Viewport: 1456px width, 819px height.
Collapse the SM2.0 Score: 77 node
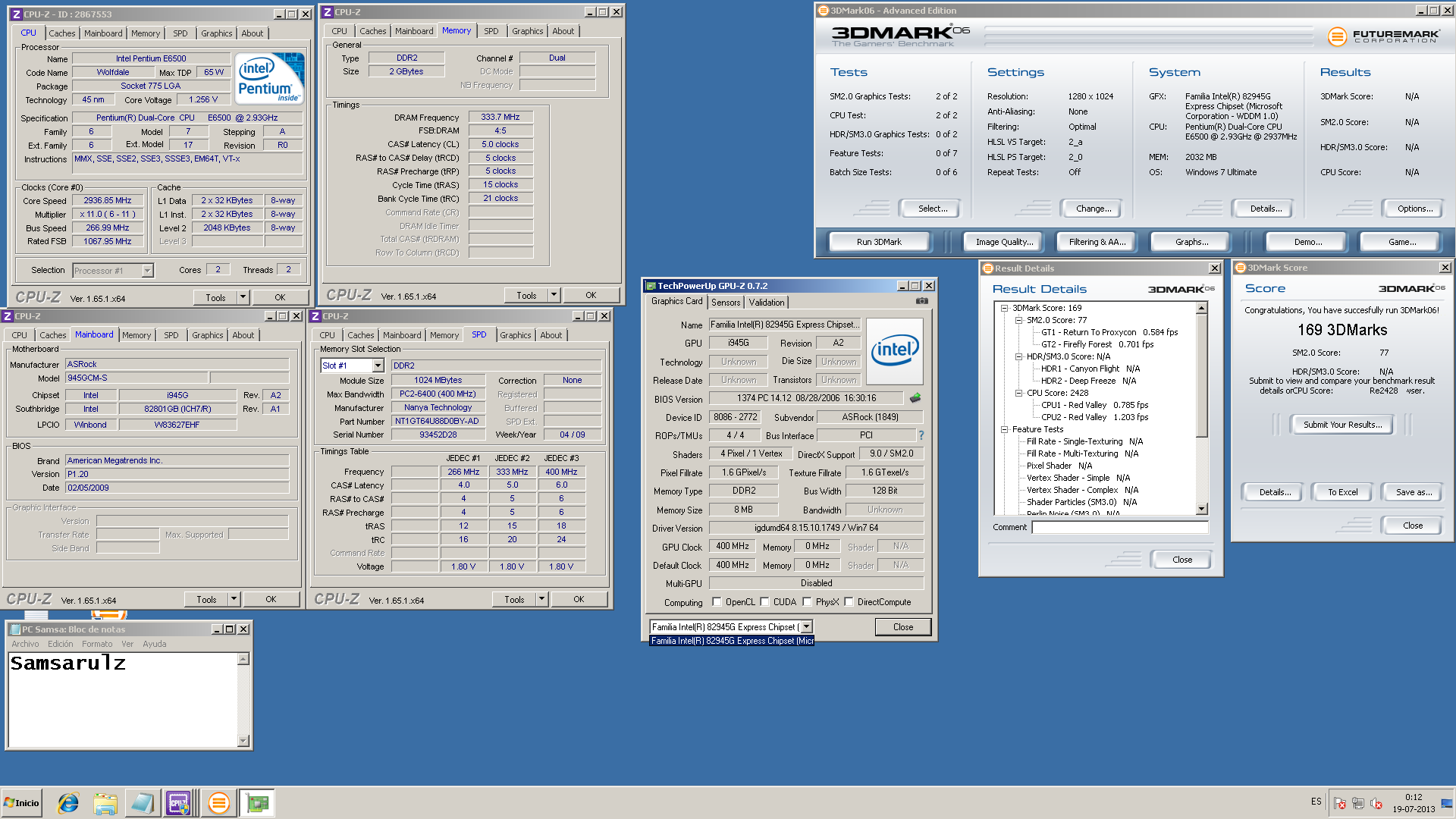tap(1019, 320)
